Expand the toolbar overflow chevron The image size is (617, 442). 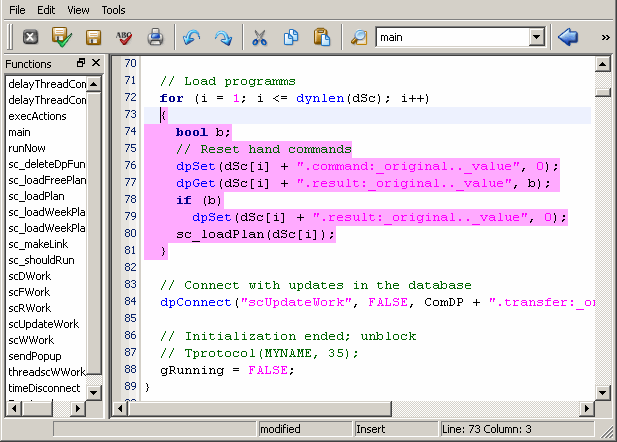pyautogui.click(x=605, y=37)
